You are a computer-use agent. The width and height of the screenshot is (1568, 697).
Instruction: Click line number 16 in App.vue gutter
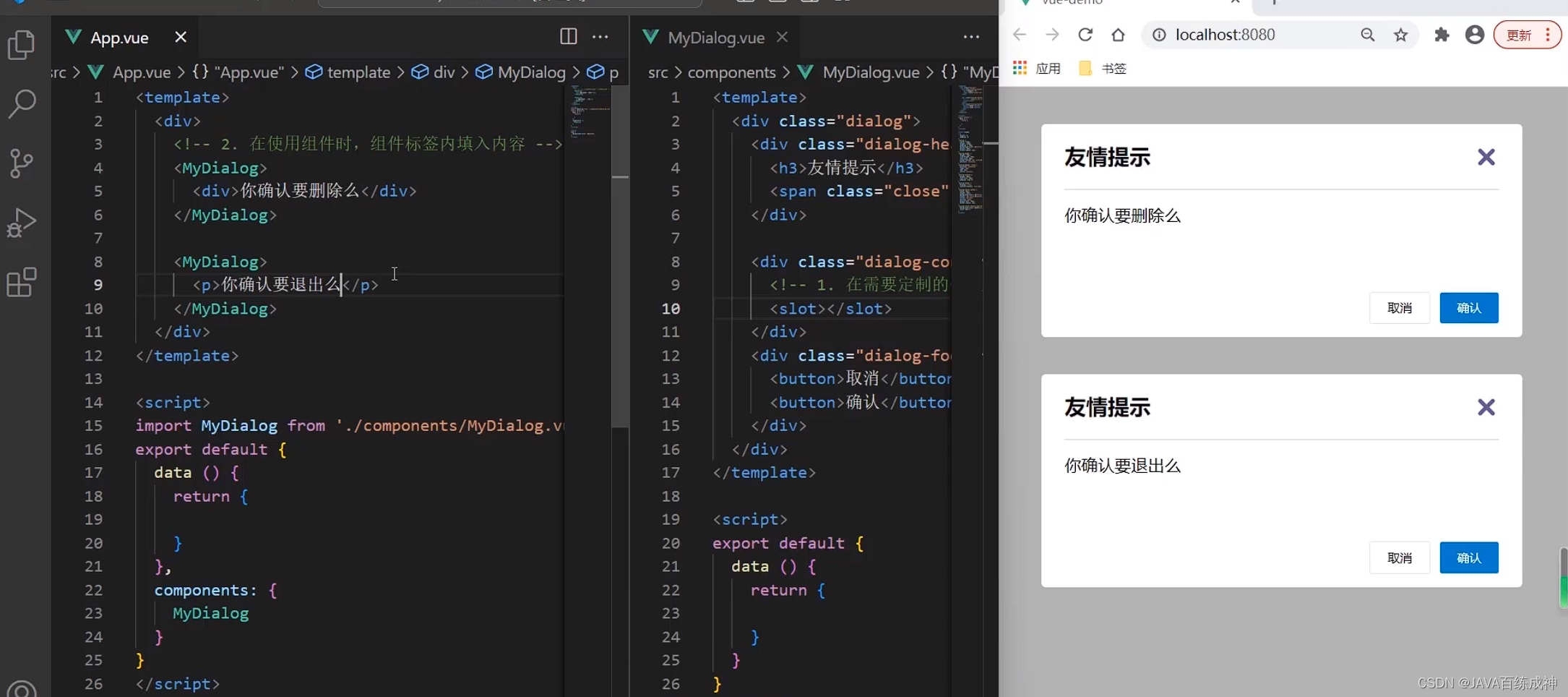(93, 450)
